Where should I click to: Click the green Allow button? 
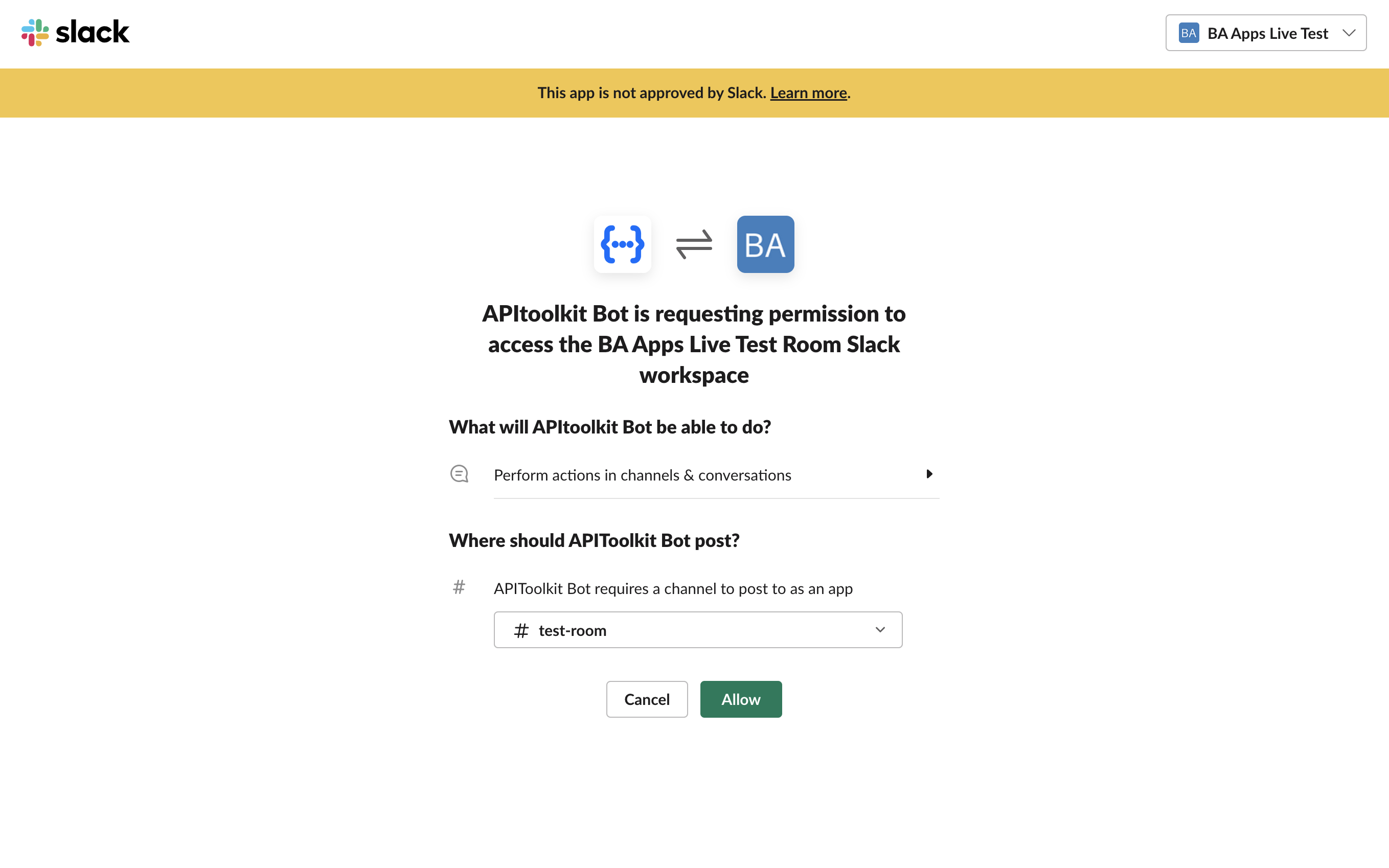[740, 699]
